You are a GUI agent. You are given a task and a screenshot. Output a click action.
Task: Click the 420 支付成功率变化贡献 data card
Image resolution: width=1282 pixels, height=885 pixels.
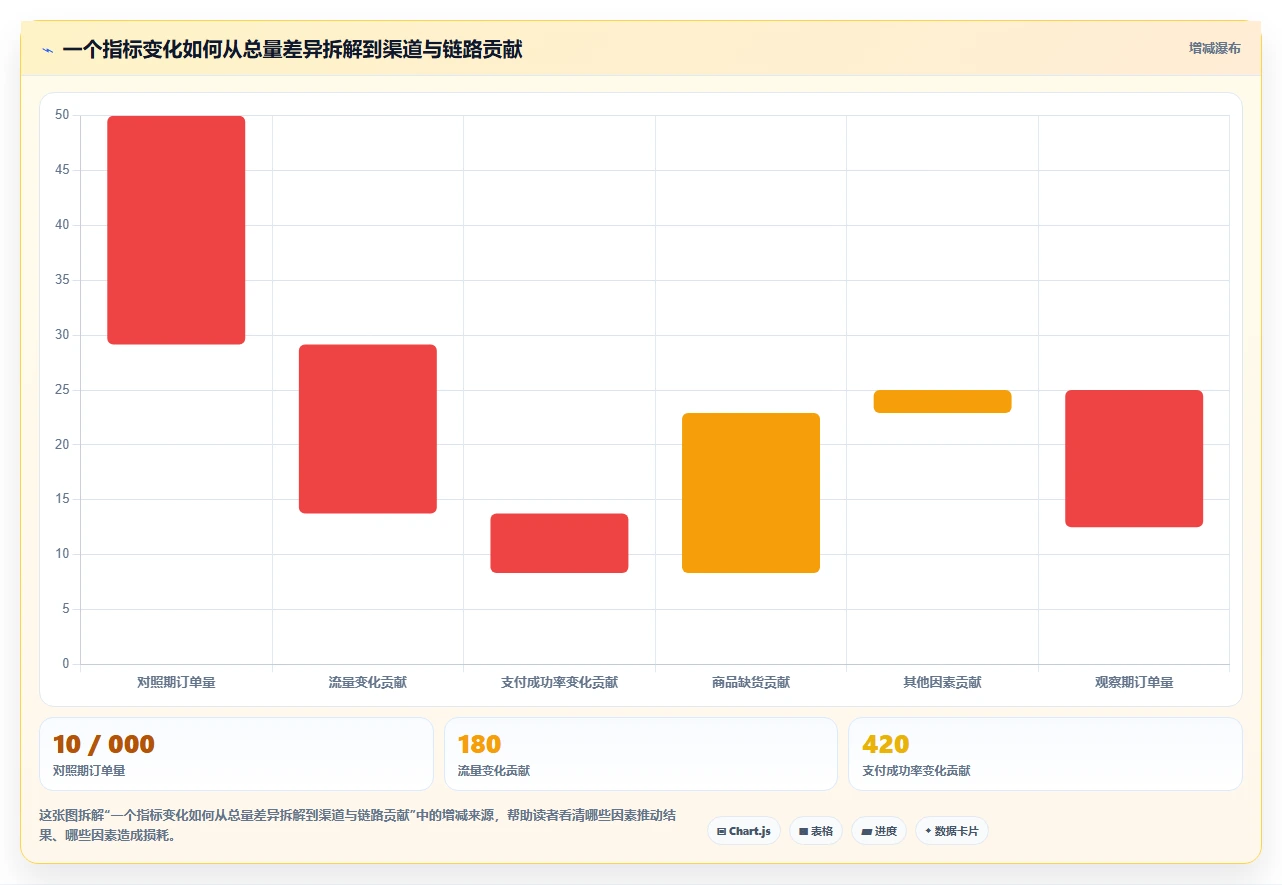[1045, 754]
